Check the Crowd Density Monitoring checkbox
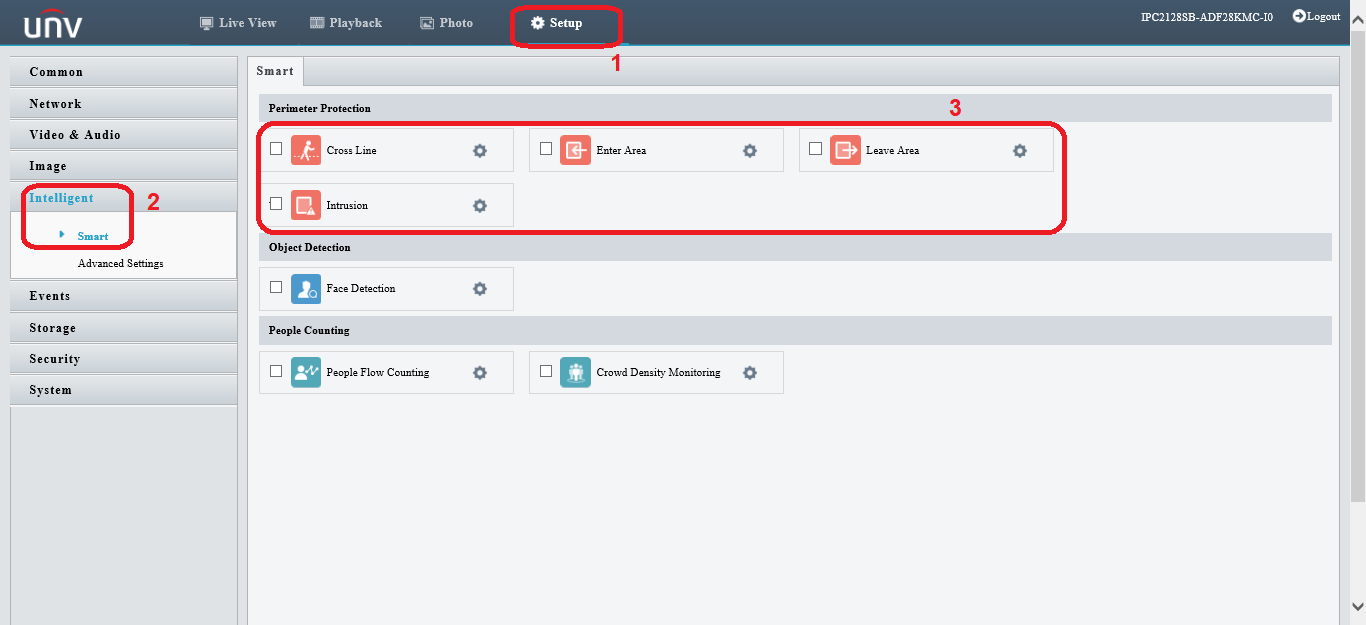The width and height of the screenshot is (1366, 625). [546, 371]
